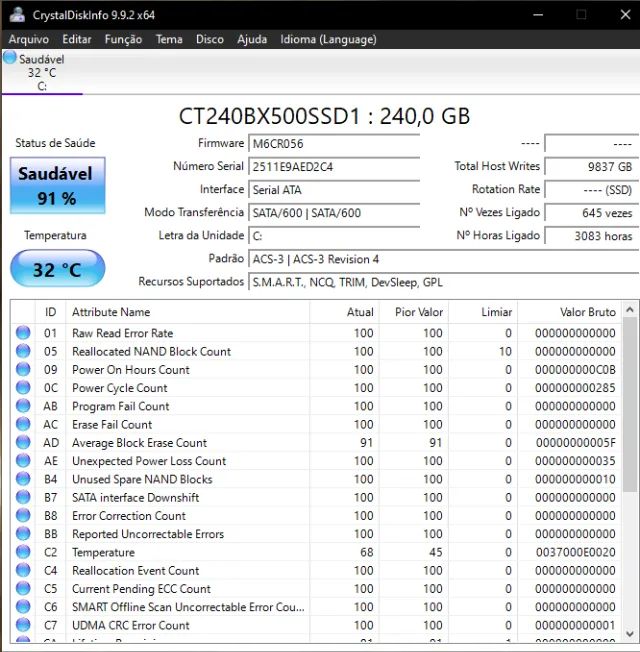Click the Interface field Serial ATA

334,190
